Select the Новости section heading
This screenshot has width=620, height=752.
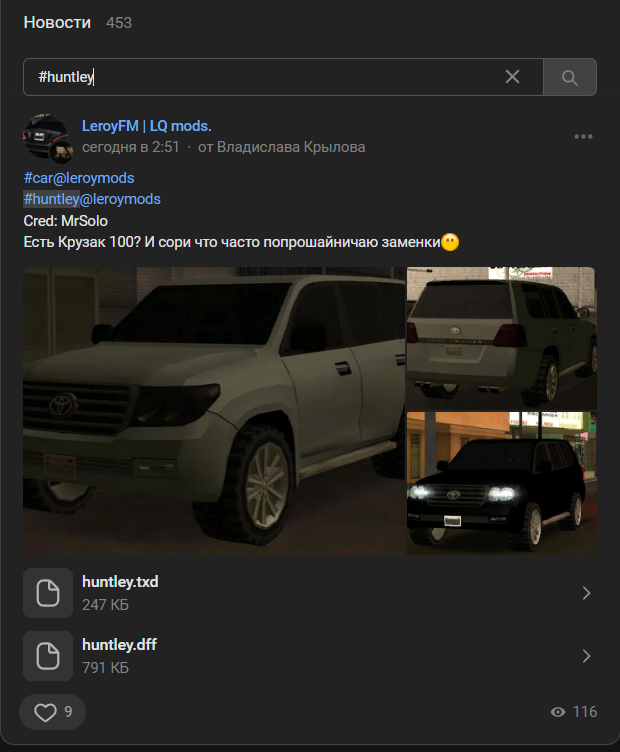pyautogui.click(x=57, y=23)
